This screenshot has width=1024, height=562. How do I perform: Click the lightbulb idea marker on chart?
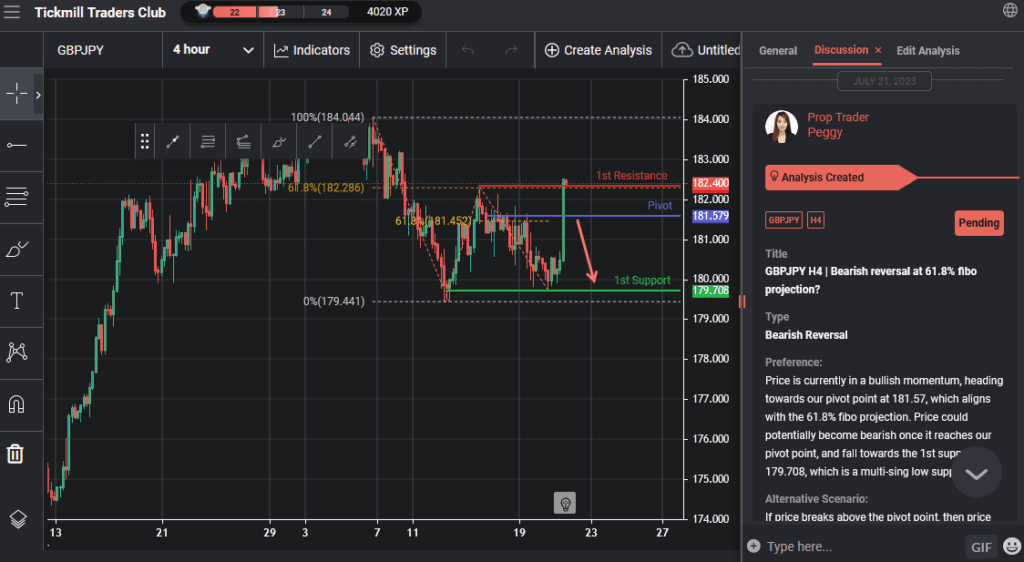click(x=565, y=503)
